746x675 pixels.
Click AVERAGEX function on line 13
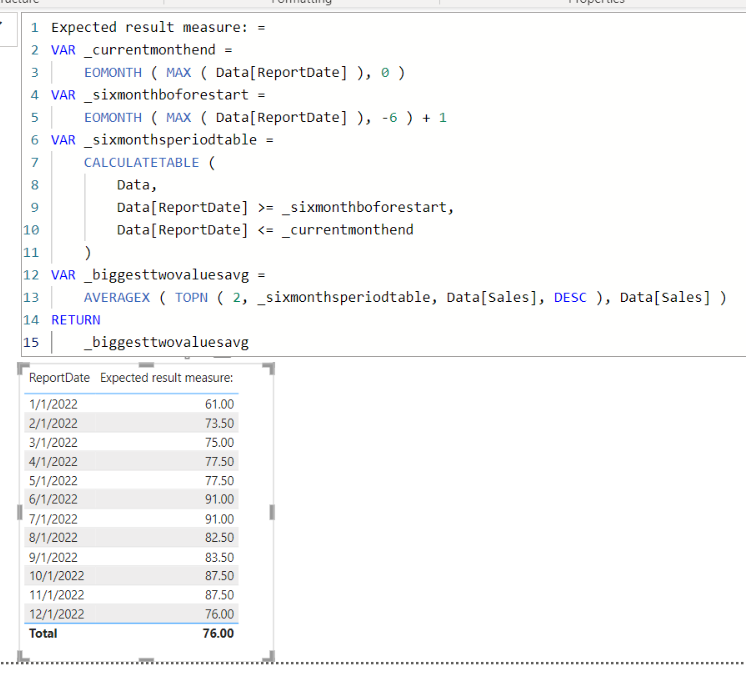pyautogui.click(x=117, y=298)
